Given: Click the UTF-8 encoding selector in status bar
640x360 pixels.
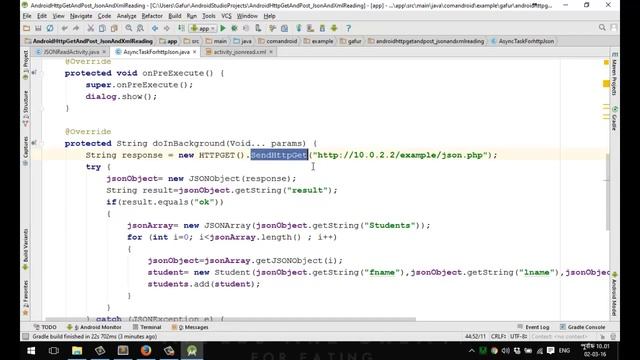Looking at the screenshot, I should pos(519,337).
